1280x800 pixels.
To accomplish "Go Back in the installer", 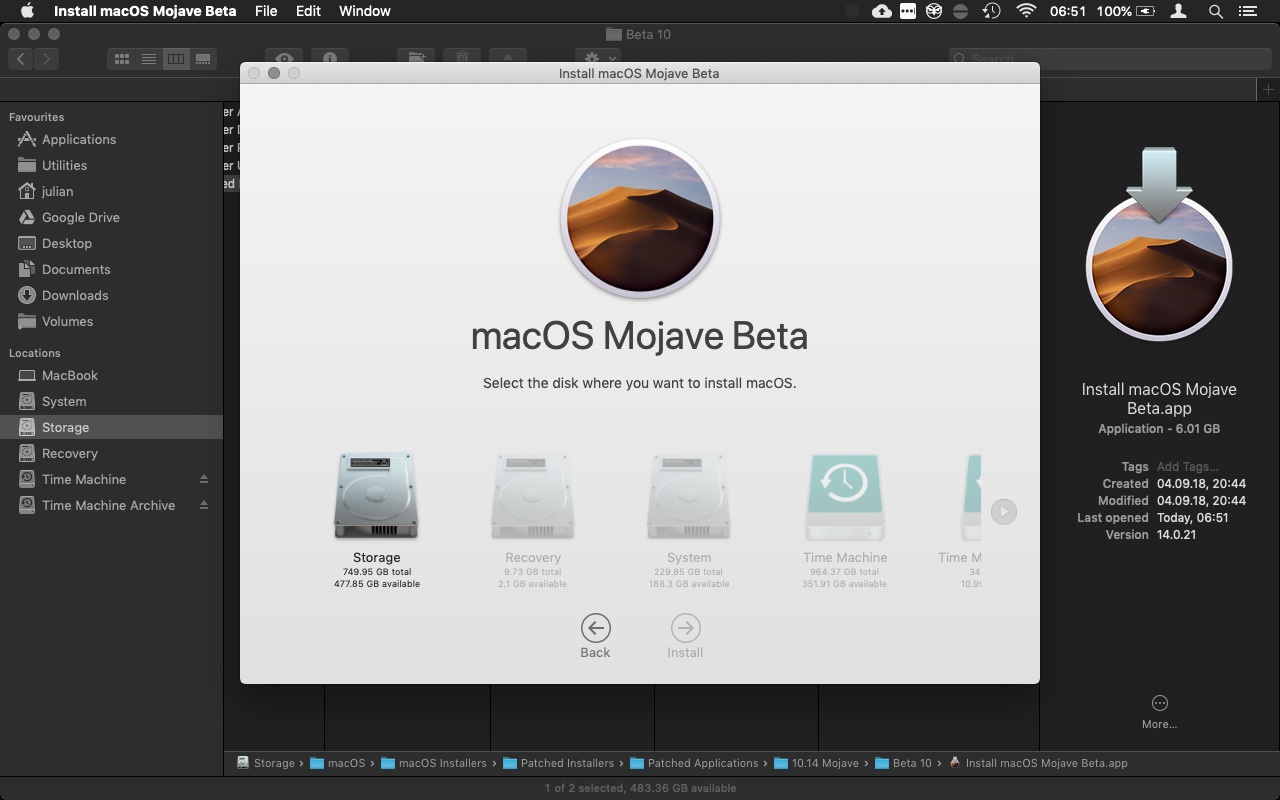I will coord(595,628).
